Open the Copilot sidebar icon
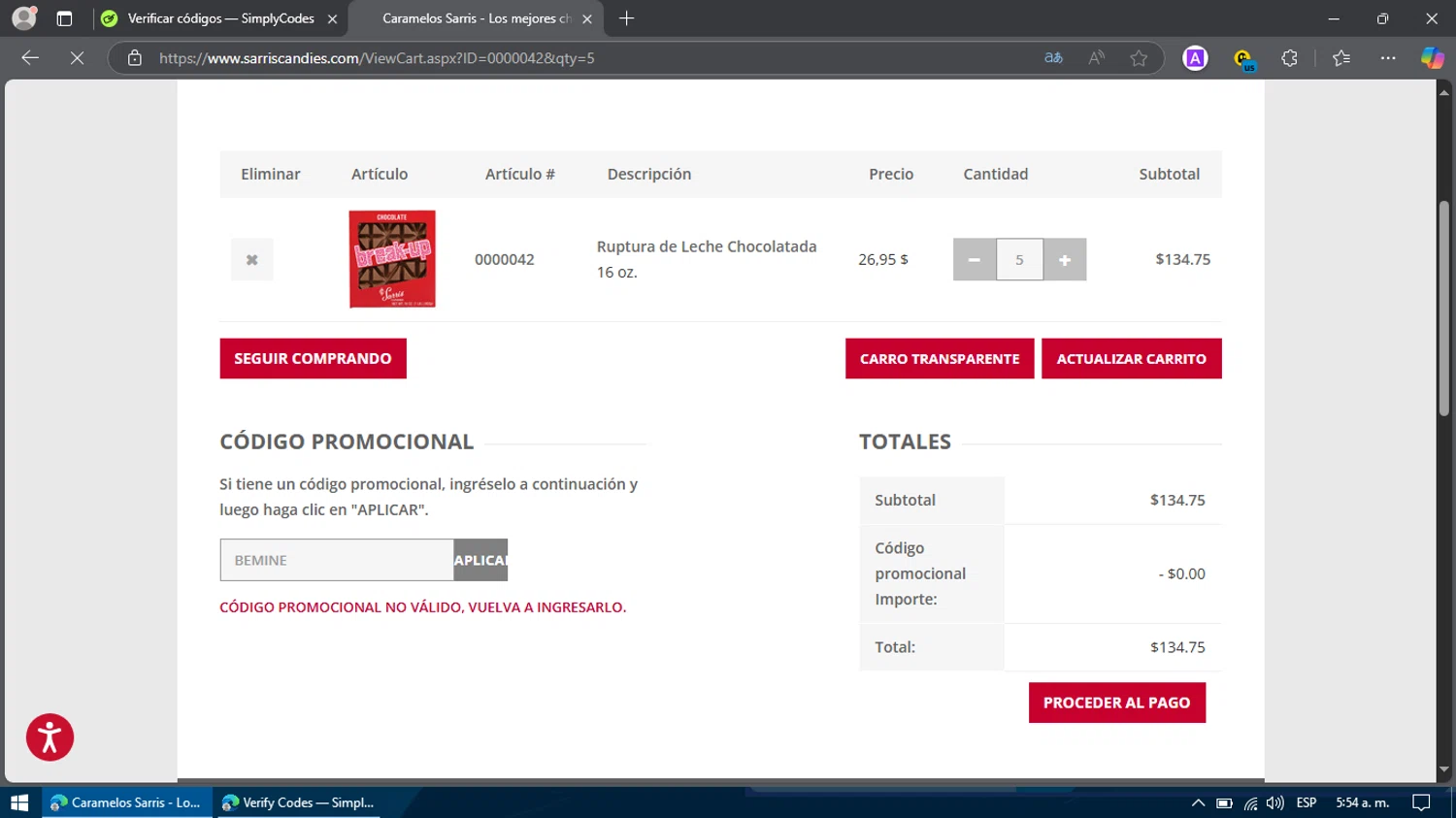The width and height of the screenshot is (1456, 818). tap(1432, 58)
